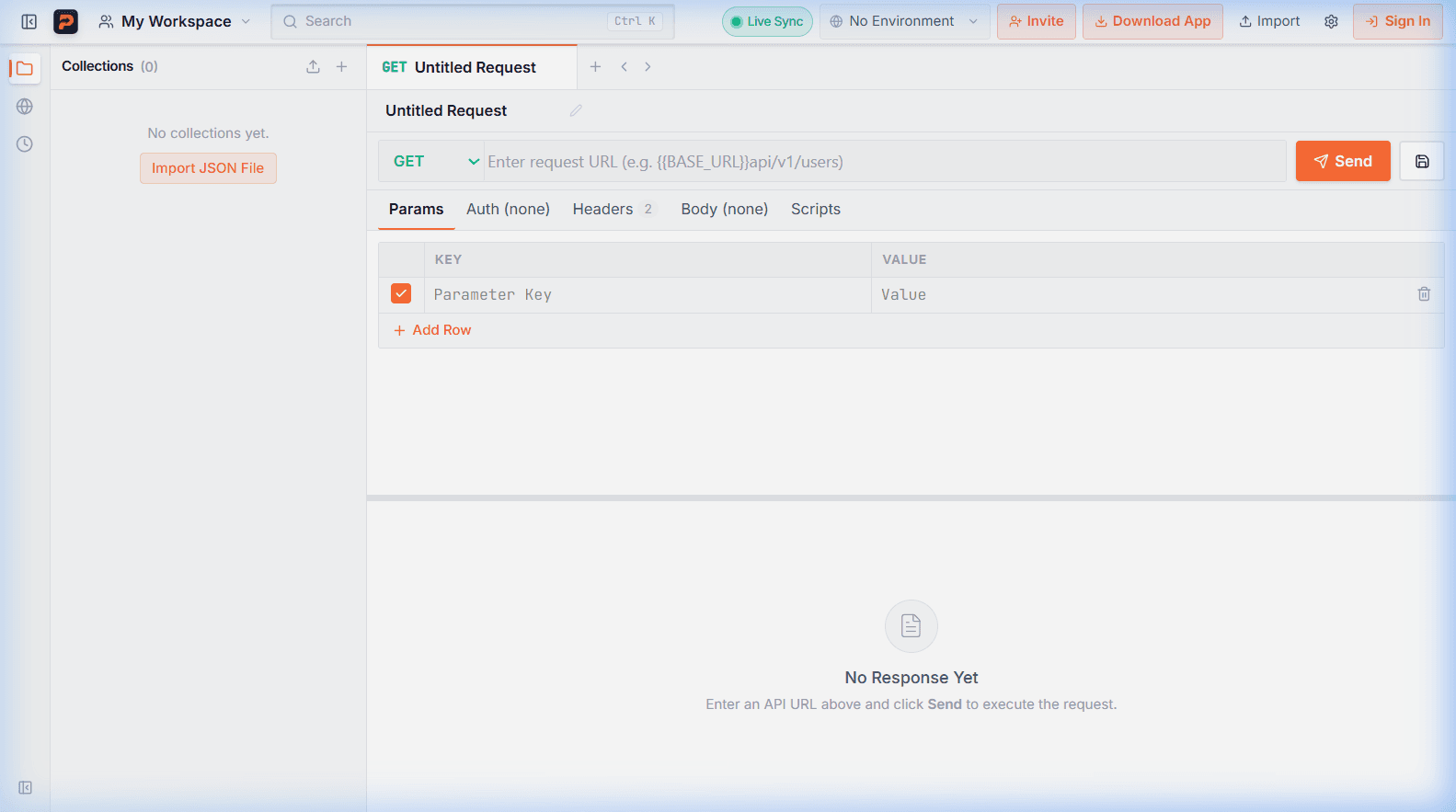Open settings gear icon
The height and width of the screenshot is (812, 1456).
[x=1331, y=21]
